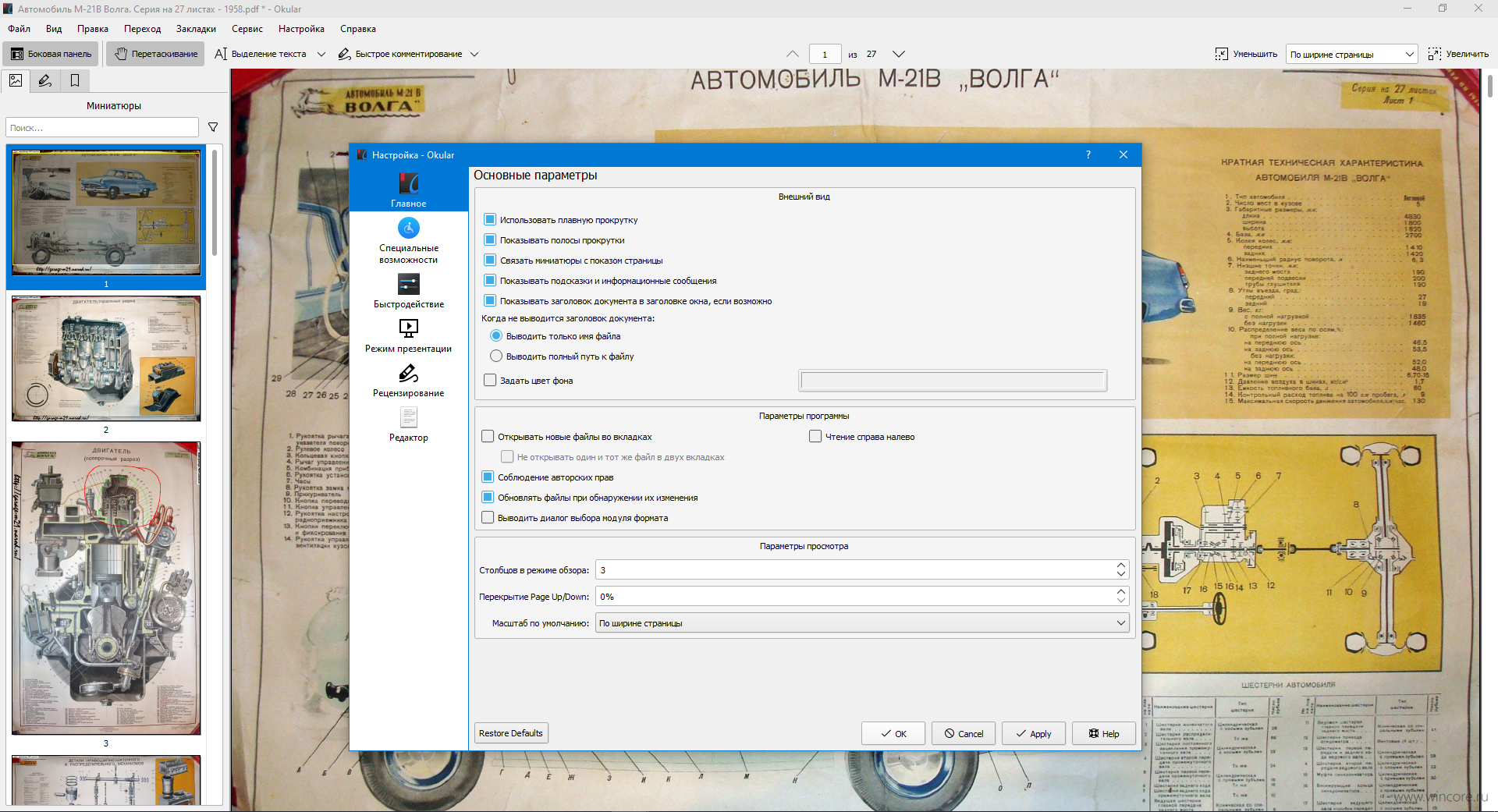The height and width of the screenshot is (812, 1498).
Task: Toggle Использовать плавную прокрутку checkbox
Action: click(490, 220)
